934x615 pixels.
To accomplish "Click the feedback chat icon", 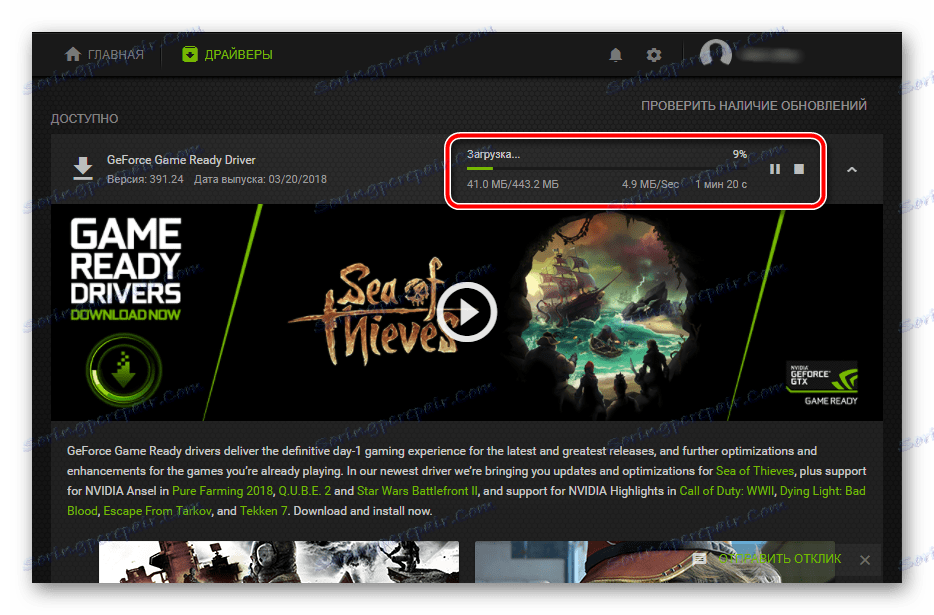I will (699, 558).
